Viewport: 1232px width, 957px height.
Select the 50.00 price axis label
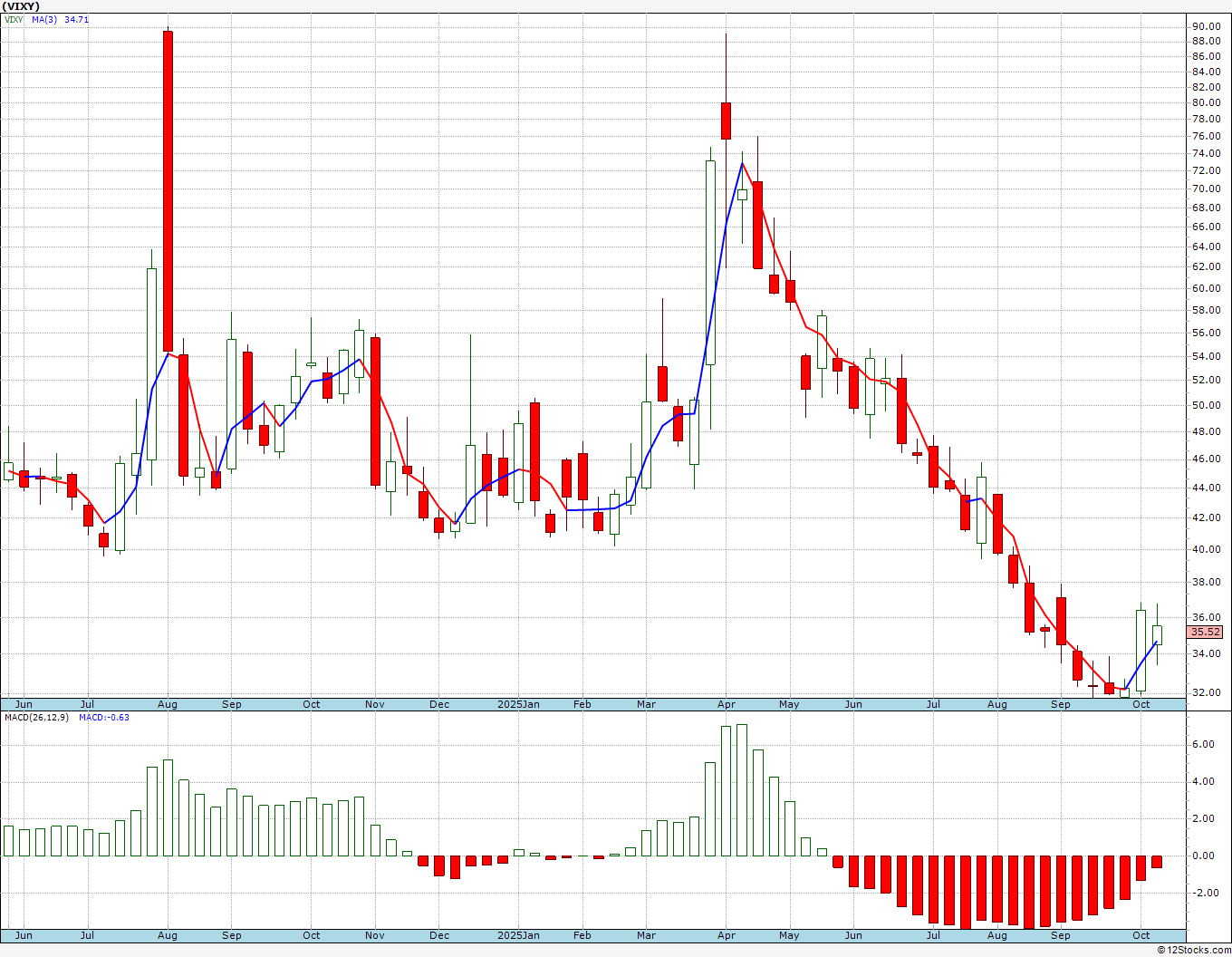(x=1206, y=405)
